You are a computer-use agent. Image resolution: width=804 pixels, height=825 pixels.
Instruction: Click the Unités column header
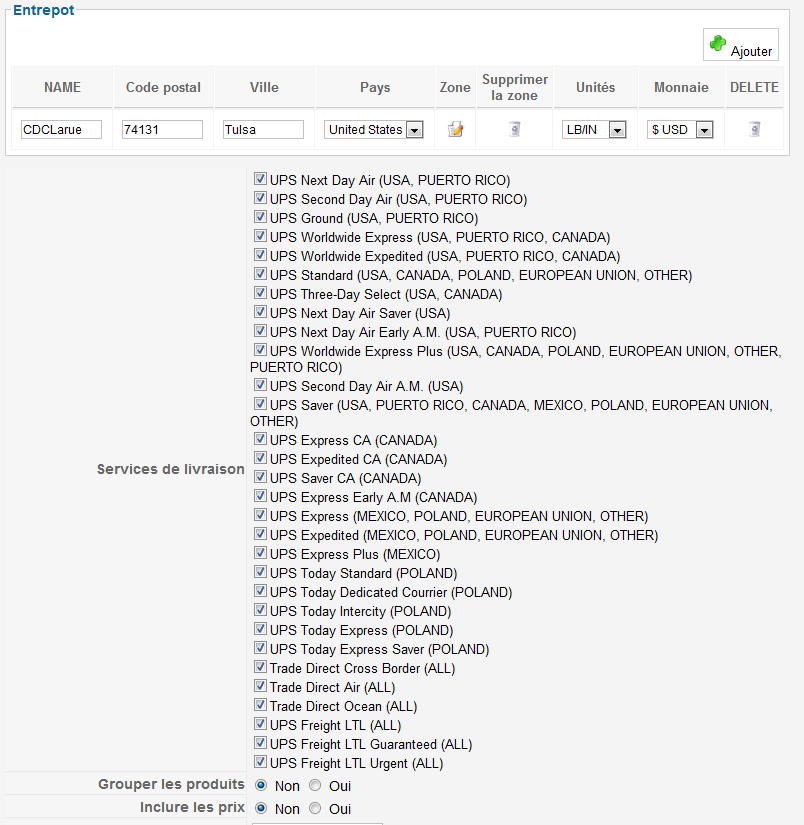(x=595, y=87)
